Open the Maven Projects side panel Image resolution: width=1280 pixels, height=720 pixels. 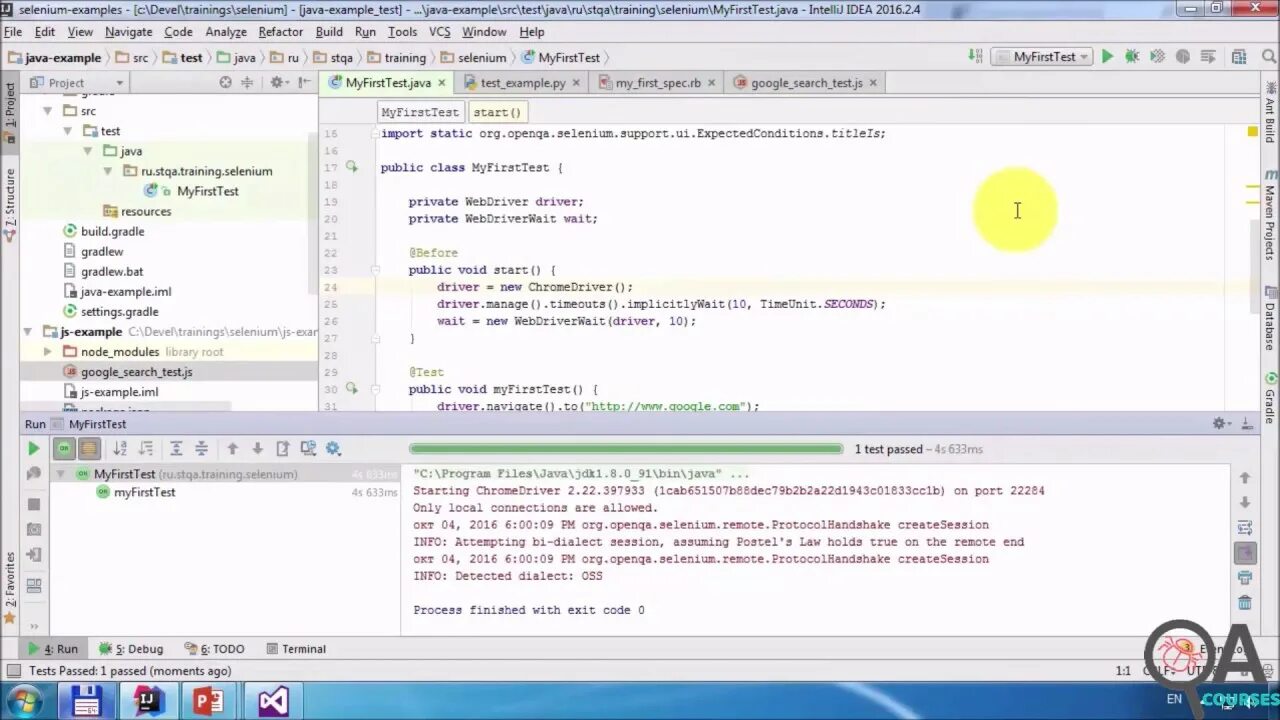[x=1270, y=217]
